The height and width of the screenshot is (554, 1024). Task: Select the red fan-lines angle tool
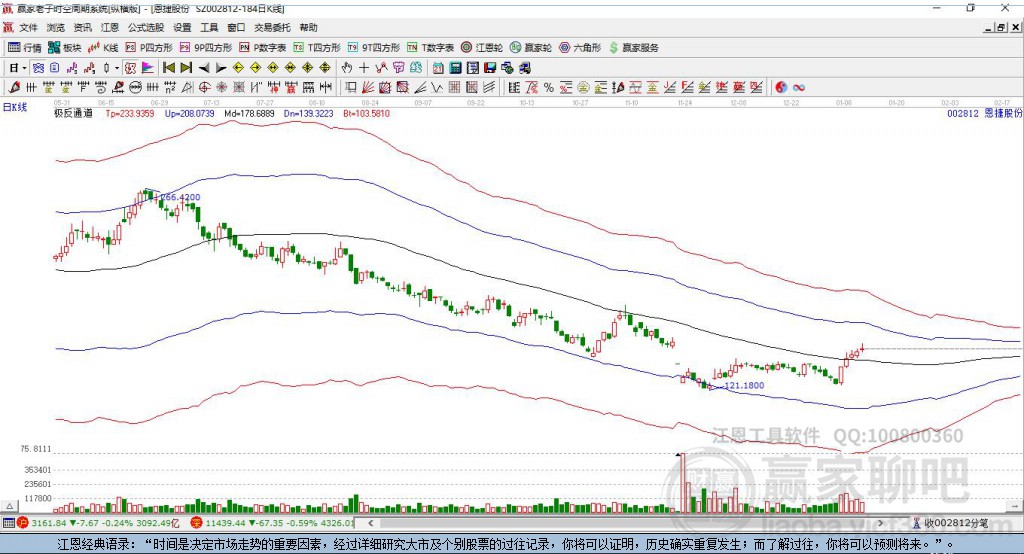tap(368, 88)
